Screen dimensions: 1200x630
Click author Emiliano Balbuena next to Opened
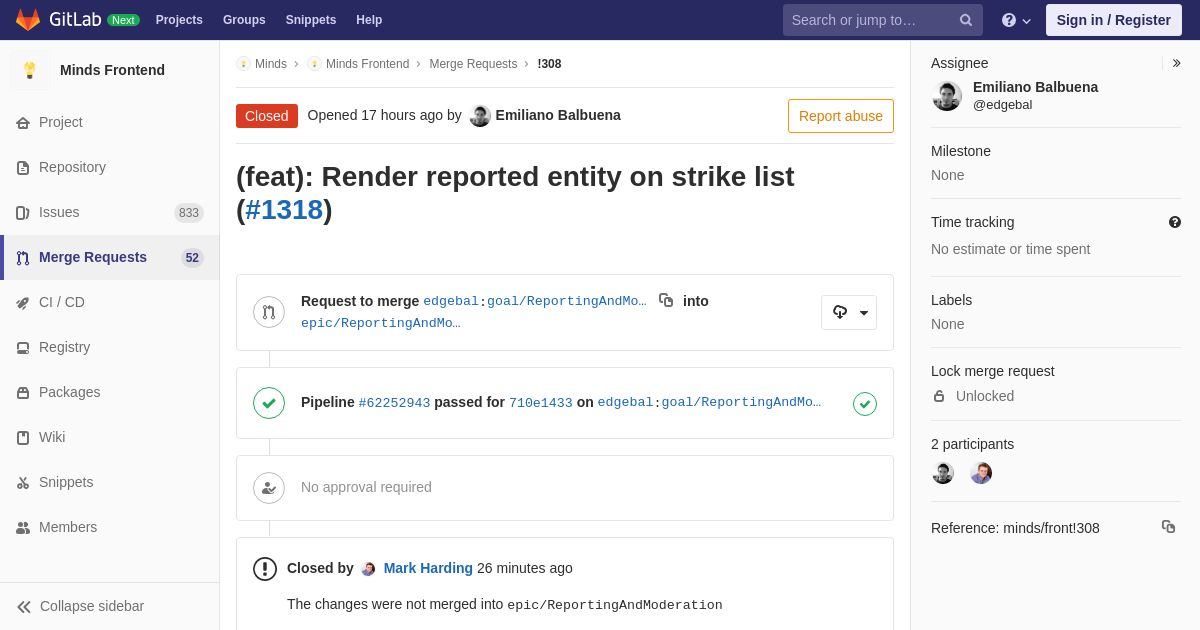point(558,115)
